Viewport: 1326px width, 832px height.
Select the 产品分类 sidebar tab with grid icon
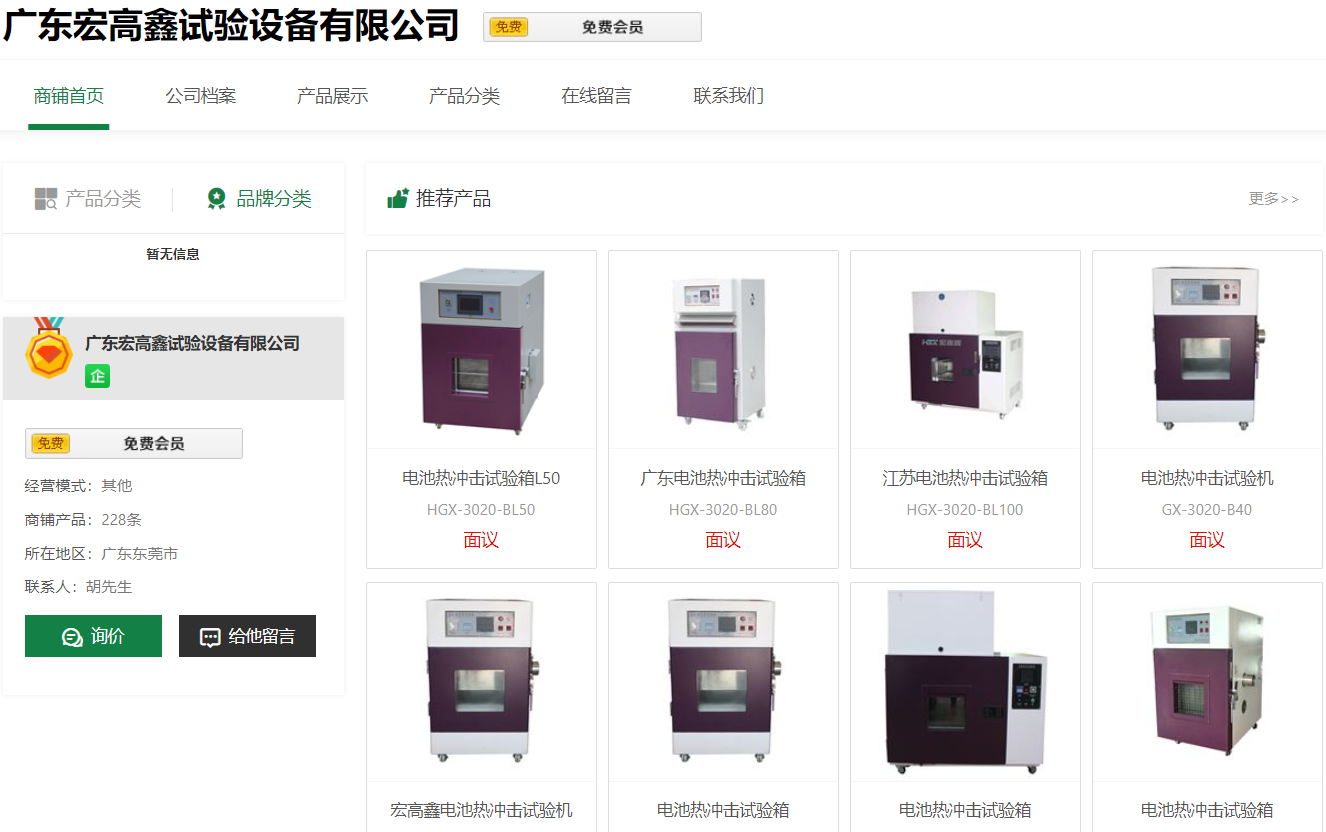[87, 199]
